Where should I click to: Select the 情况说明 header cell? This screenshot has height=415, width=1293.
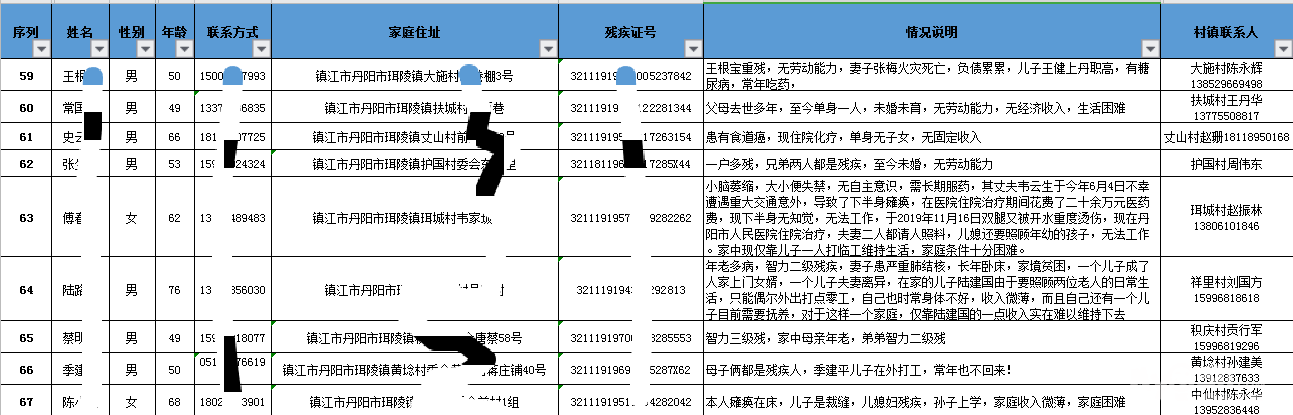pos(930,32)
